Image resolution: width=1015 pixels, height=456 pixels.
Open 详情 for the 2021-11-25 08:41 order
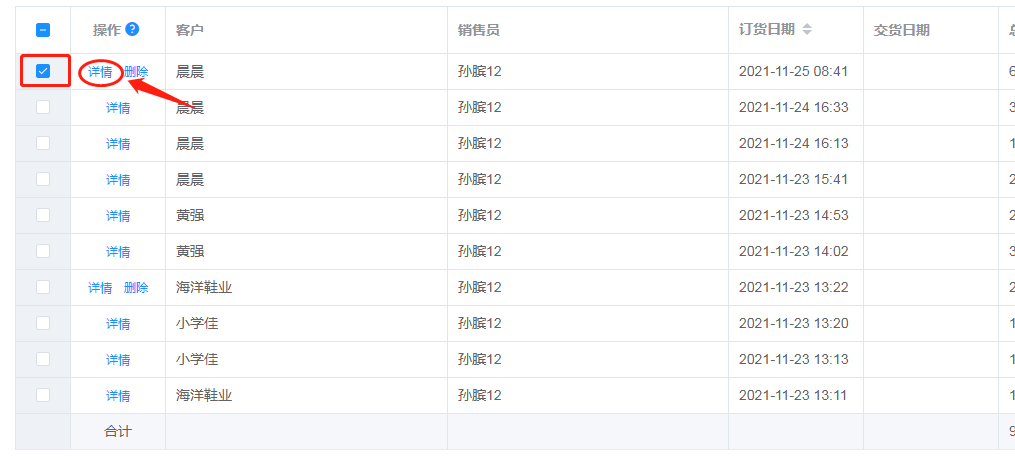tap(100, 72)
